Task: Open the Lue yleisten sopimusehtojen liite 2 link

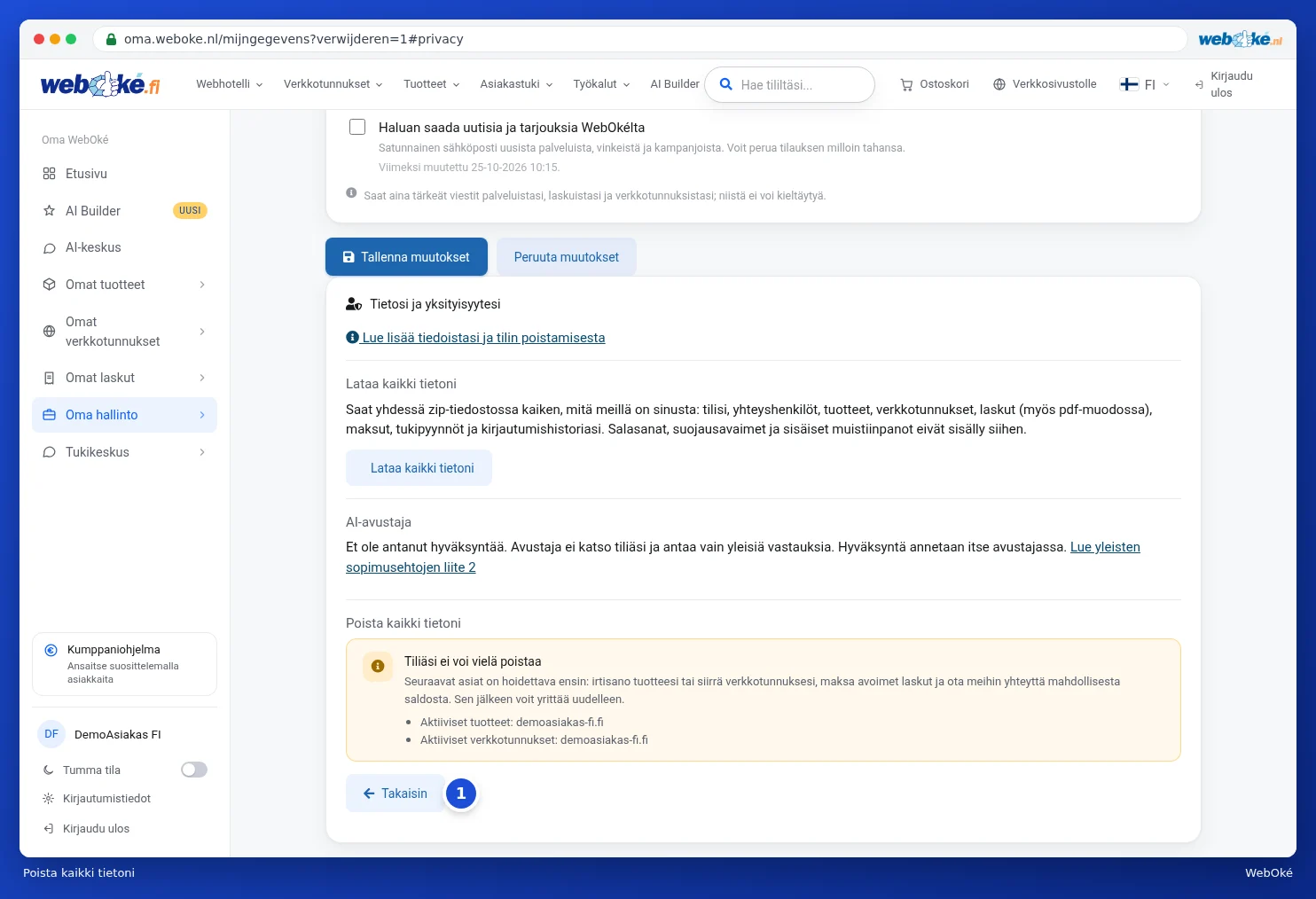Action: click(743, 557)
